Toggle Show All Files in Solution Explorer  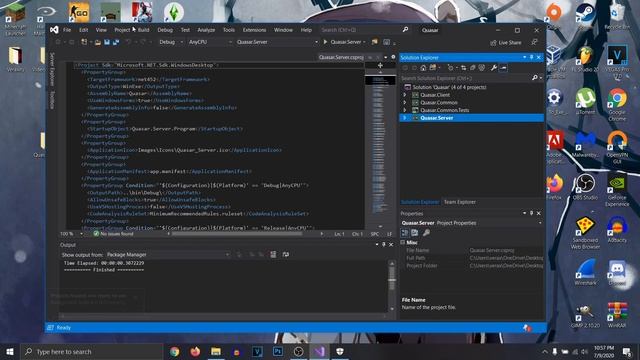[482, 68]
